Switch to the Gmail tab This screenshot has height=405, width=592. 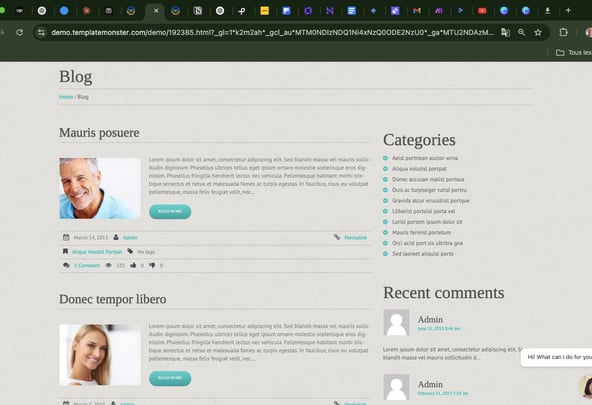417,11
